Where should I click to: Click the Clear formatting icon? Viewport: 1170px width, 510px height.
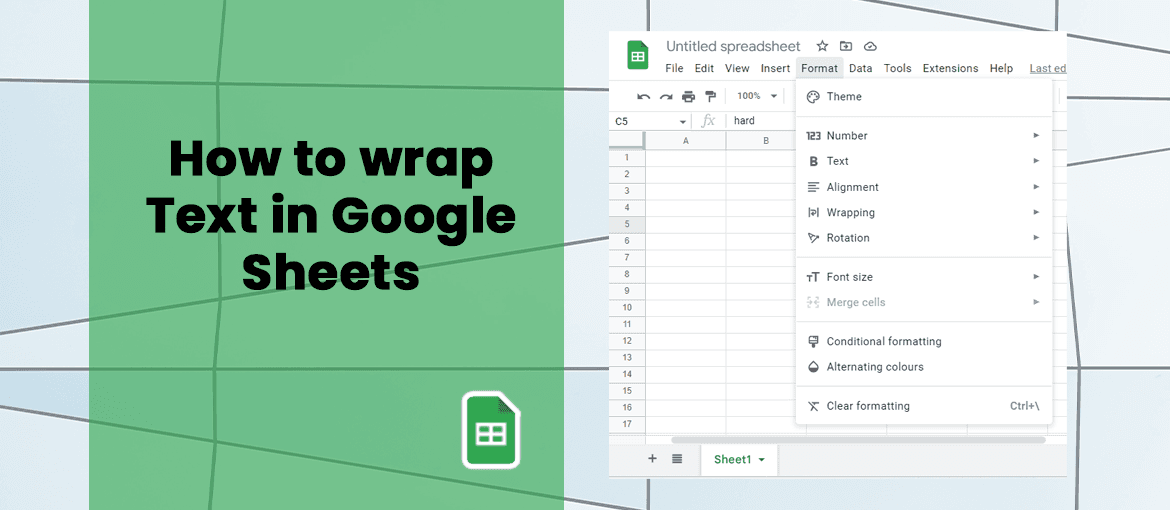coord(813,406)
